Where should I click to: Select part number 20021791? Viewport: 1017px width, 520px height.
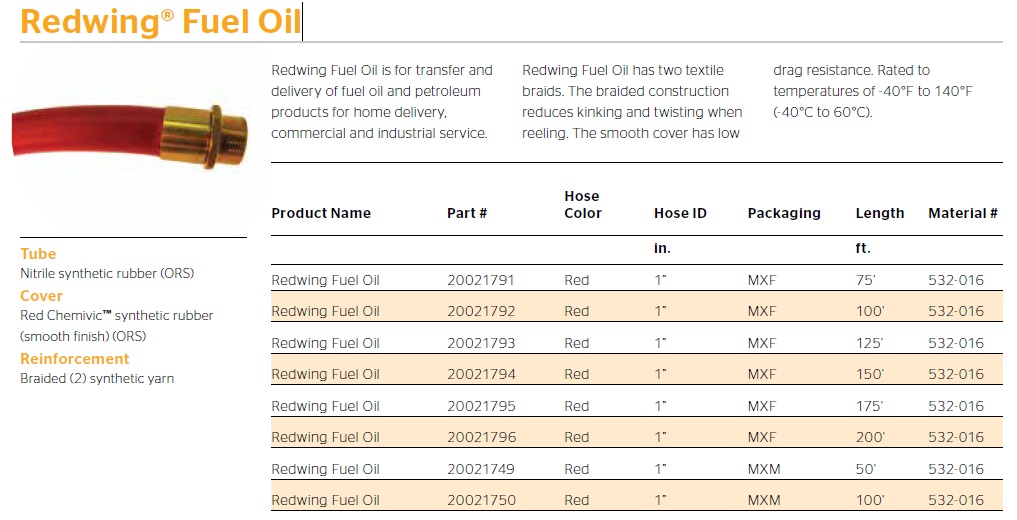click(480, 280)
